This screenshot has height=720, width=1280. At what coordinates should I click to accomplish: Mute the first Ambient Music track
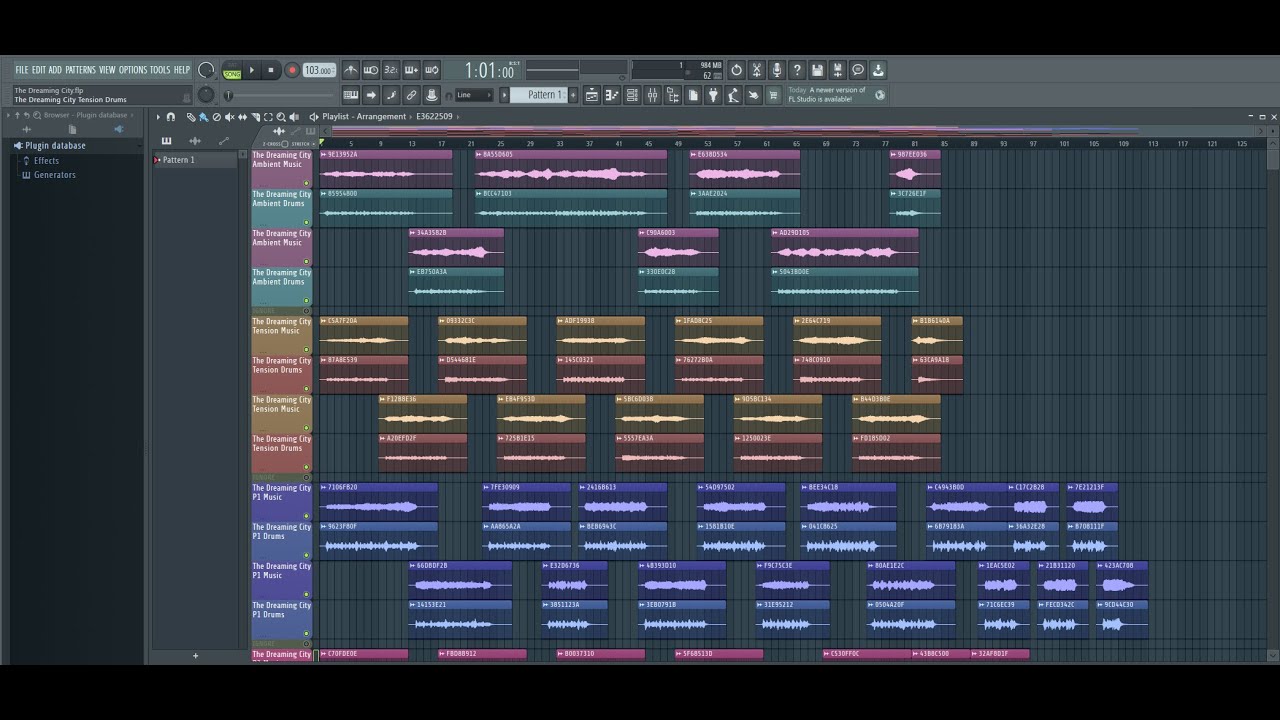307,183
